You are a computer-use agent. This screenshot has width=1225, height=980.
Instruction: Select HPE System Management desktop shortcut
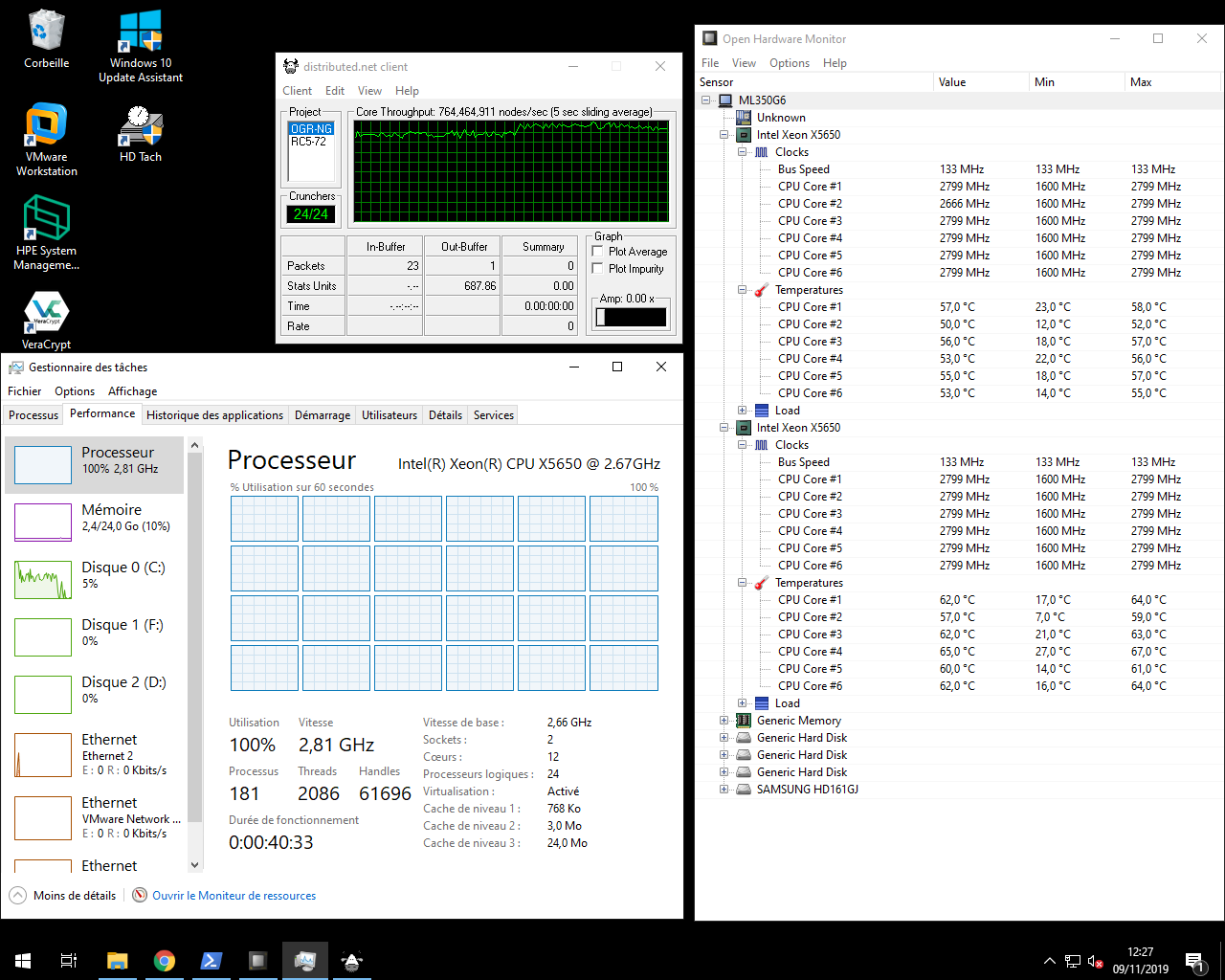(46, 234)
